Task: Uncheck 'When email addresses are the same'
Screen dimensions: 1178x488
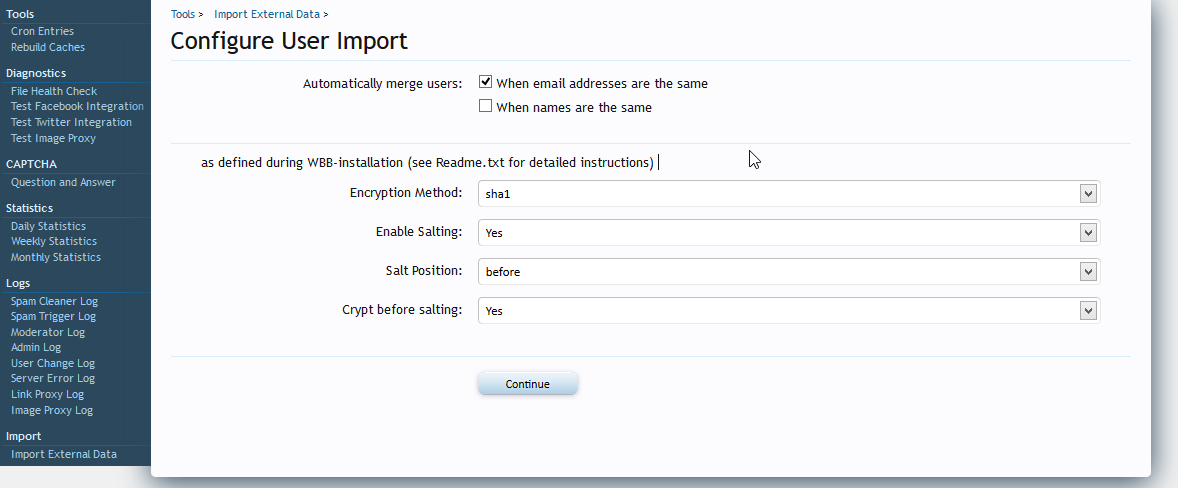Action: [x=485, y=82]
